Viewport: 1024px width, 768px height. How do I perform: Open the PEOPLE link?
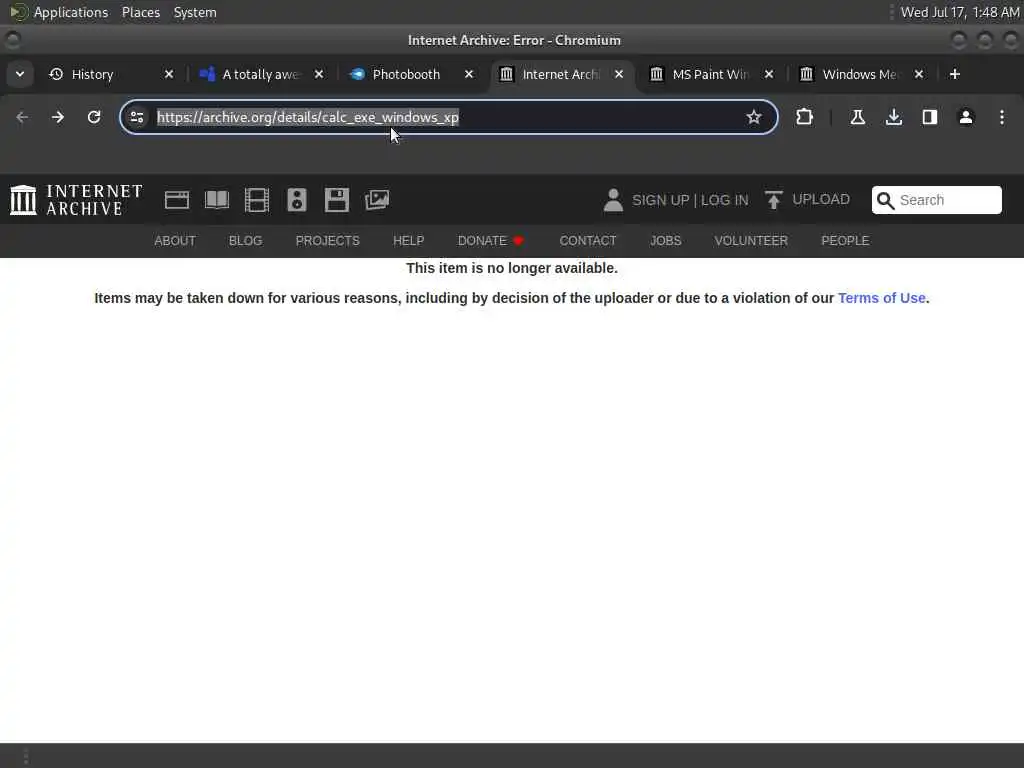point(845,241)
